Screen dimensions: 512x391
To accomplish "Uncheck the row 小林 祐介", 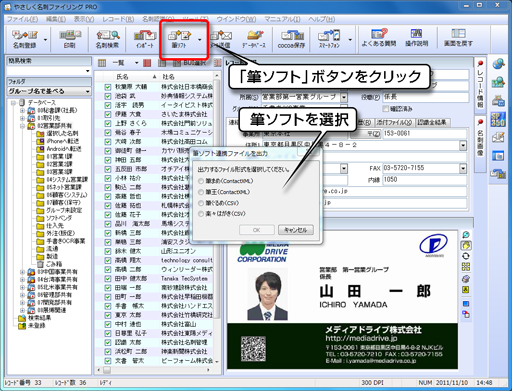I will tap(108, 178).
